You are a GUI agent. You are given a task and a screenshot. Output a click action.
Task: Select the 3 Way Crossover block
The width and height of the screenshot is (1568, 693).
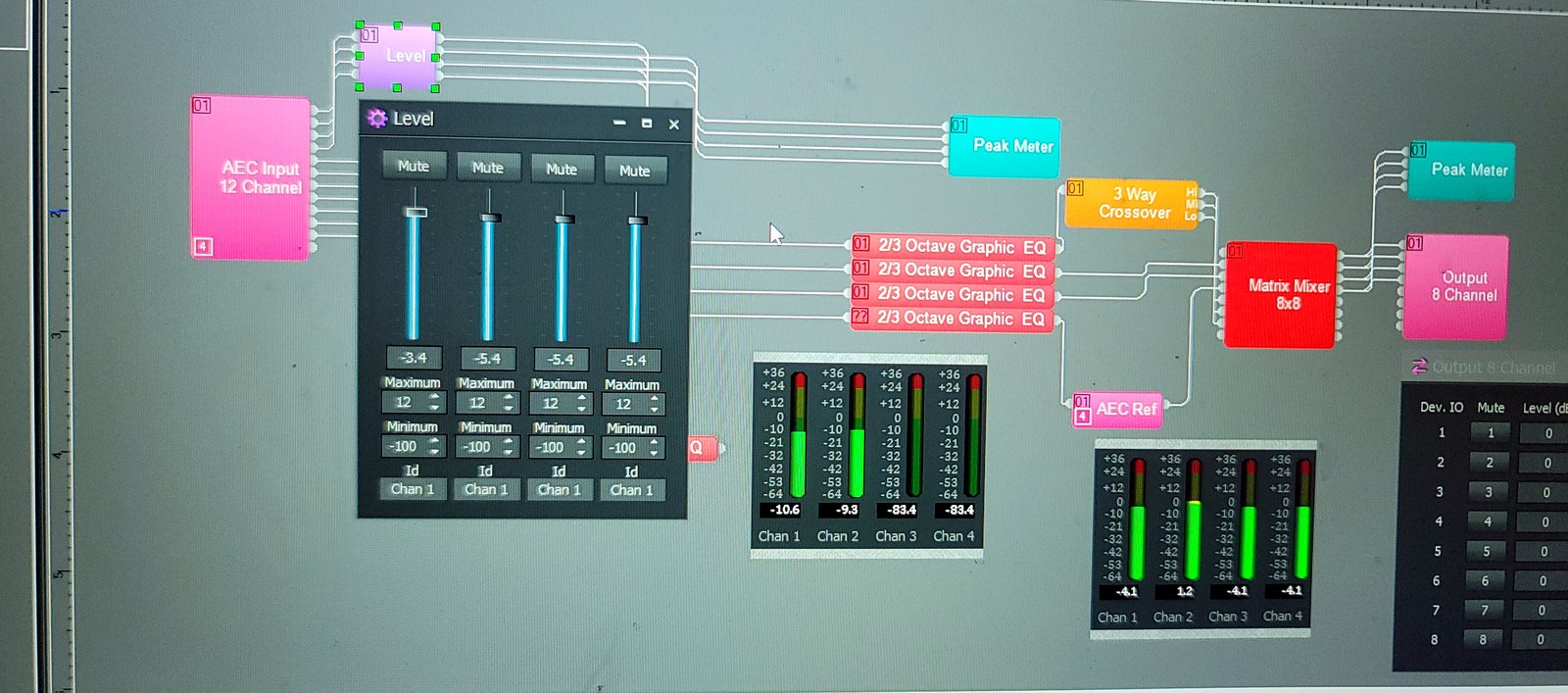point(1132,203)
